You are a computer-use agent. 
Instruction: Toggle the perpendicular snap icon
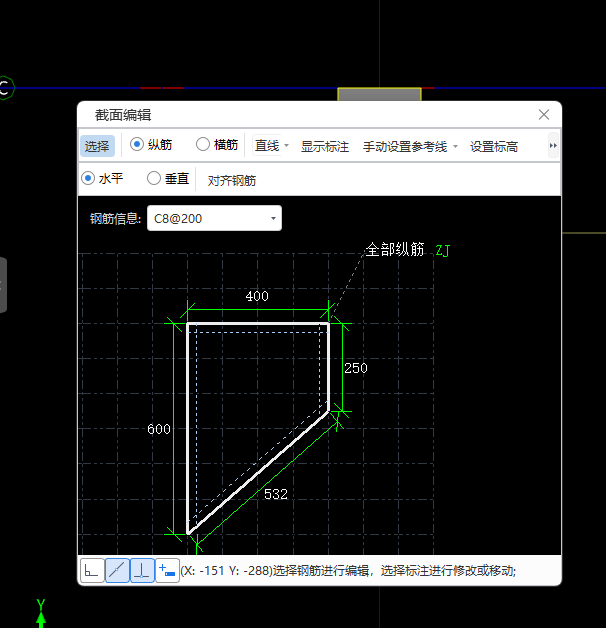142,570
